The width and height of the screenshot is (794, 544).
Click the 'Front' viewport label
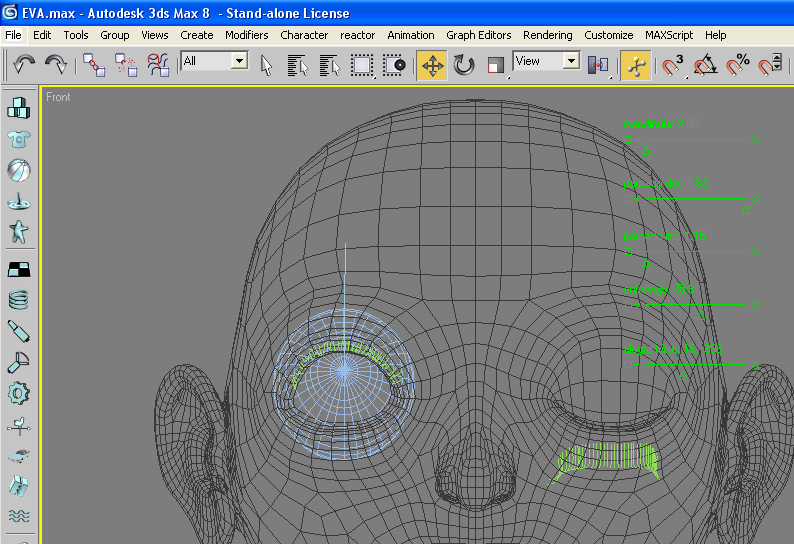[58, 97]
